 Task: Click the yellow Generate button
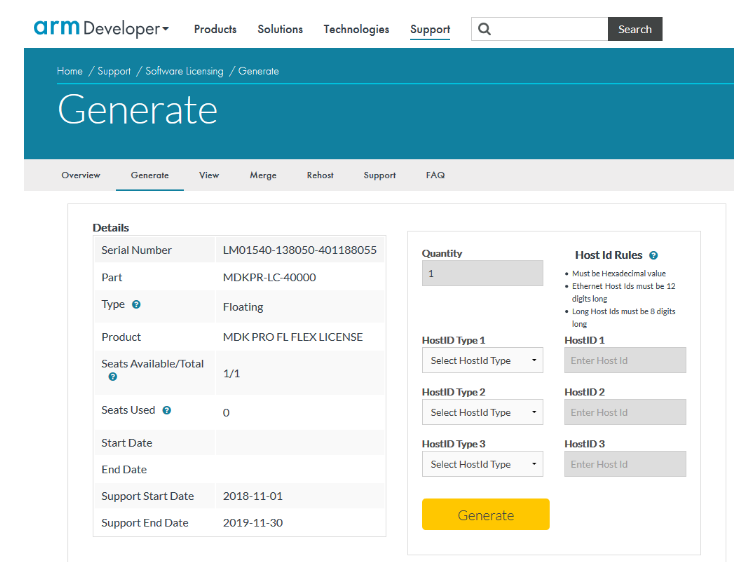point(485,515)
